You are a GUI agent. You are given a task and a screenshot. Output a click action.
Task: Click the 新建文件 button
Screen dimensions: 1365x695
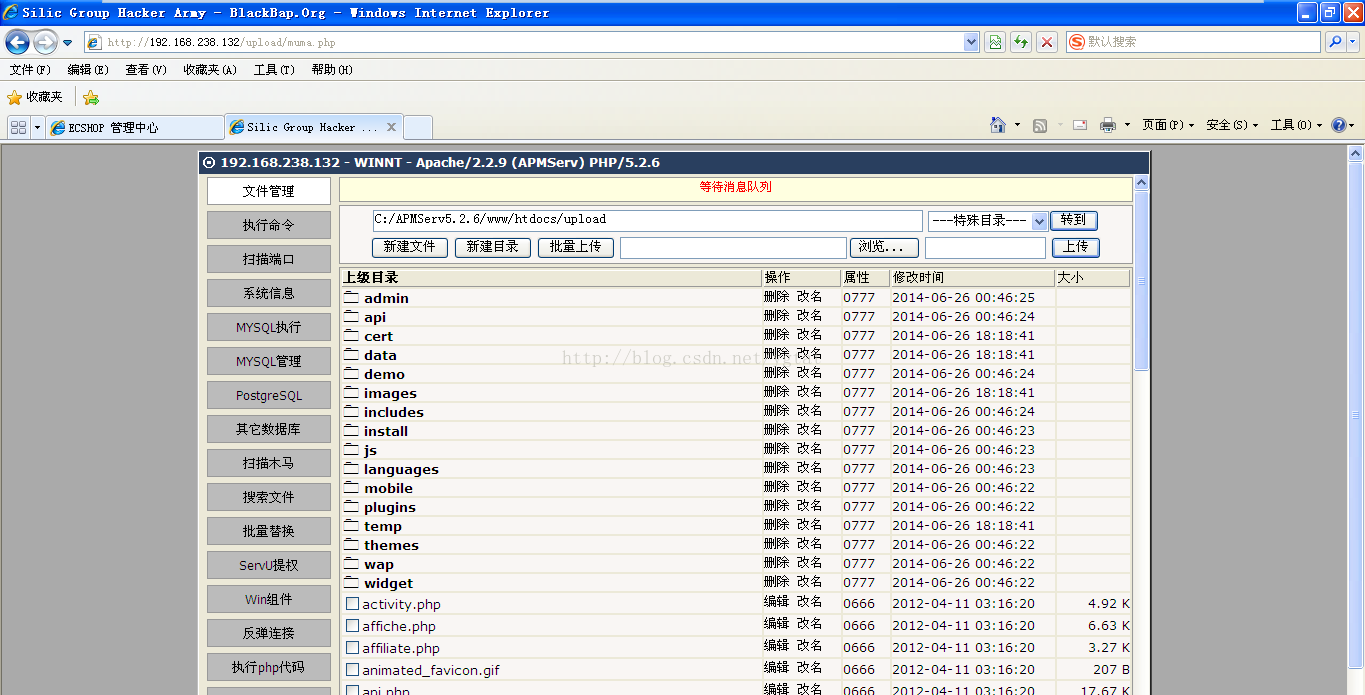tap(410, 247)
